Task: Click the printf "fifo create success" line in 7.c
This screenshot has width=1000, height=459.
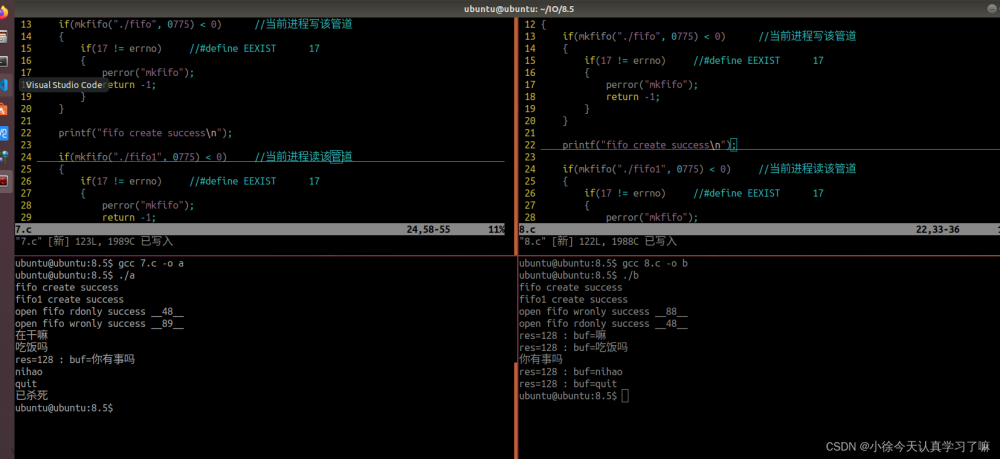Action: (x=145, y=133)
